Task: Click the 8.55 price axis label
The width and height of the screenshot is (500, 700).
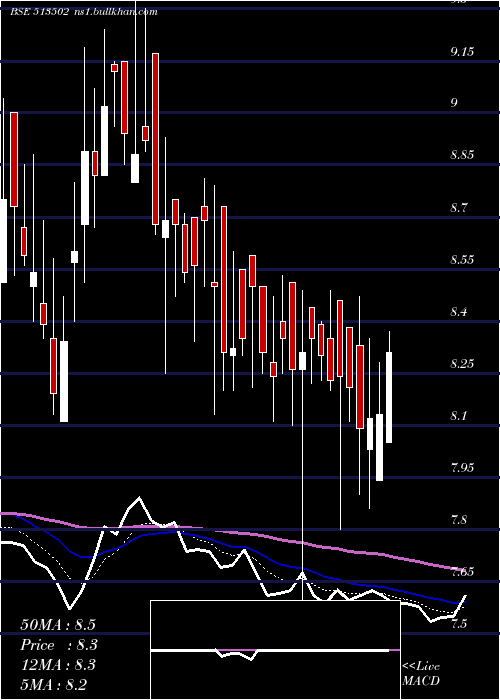Action: point(462,259)
